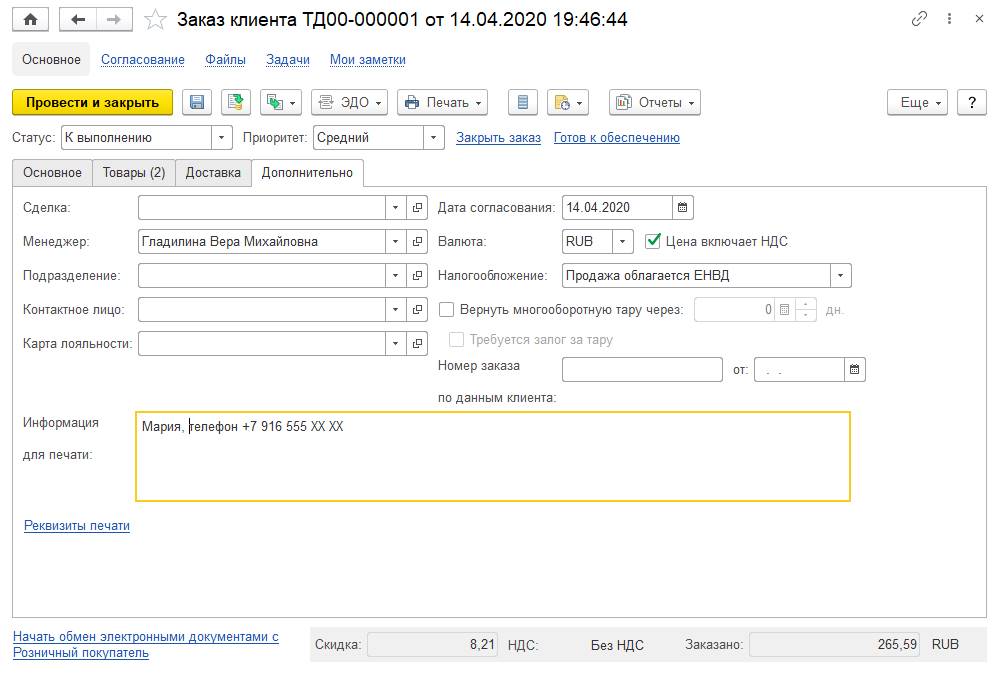
Task: Follow the Закрыть заказ link
Action: tap(499, 138)
